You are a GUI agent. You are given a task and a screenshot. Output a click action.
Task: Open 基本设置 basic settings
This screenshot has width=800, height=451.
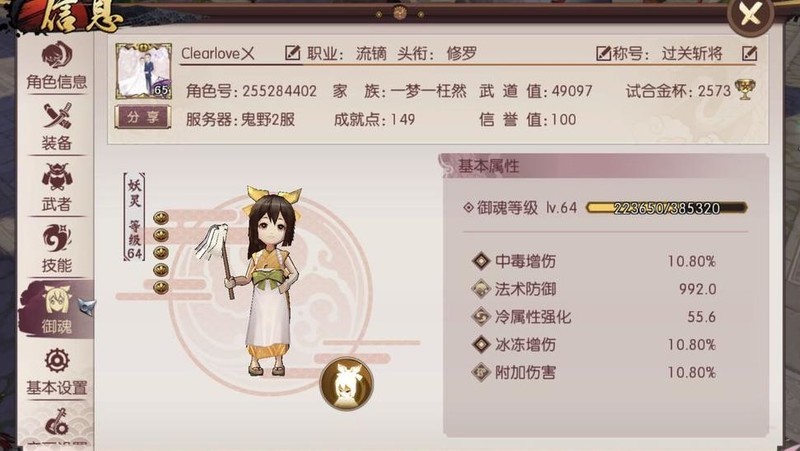click(x=56, y=372)
